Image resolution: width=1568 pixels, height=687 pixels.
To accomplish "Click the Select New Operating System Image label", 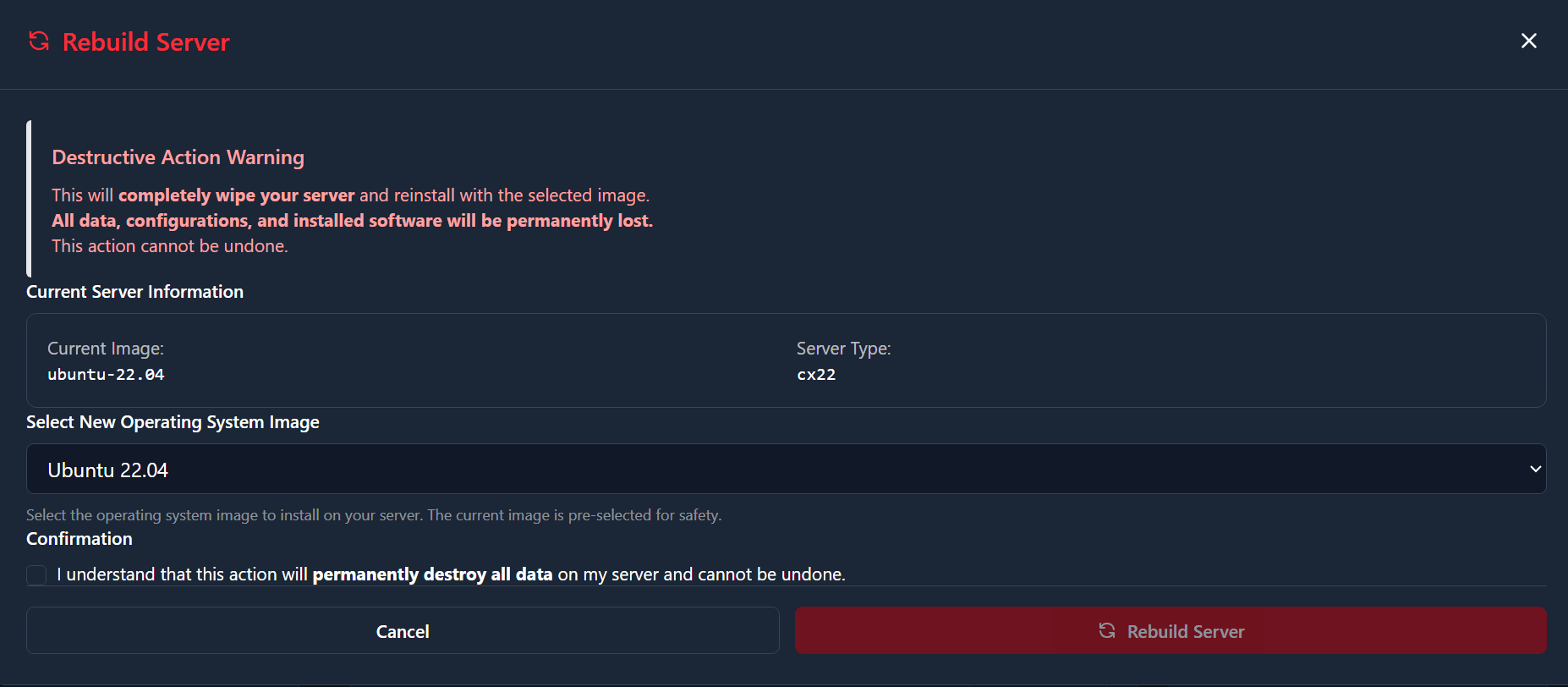I will (173, 422).
